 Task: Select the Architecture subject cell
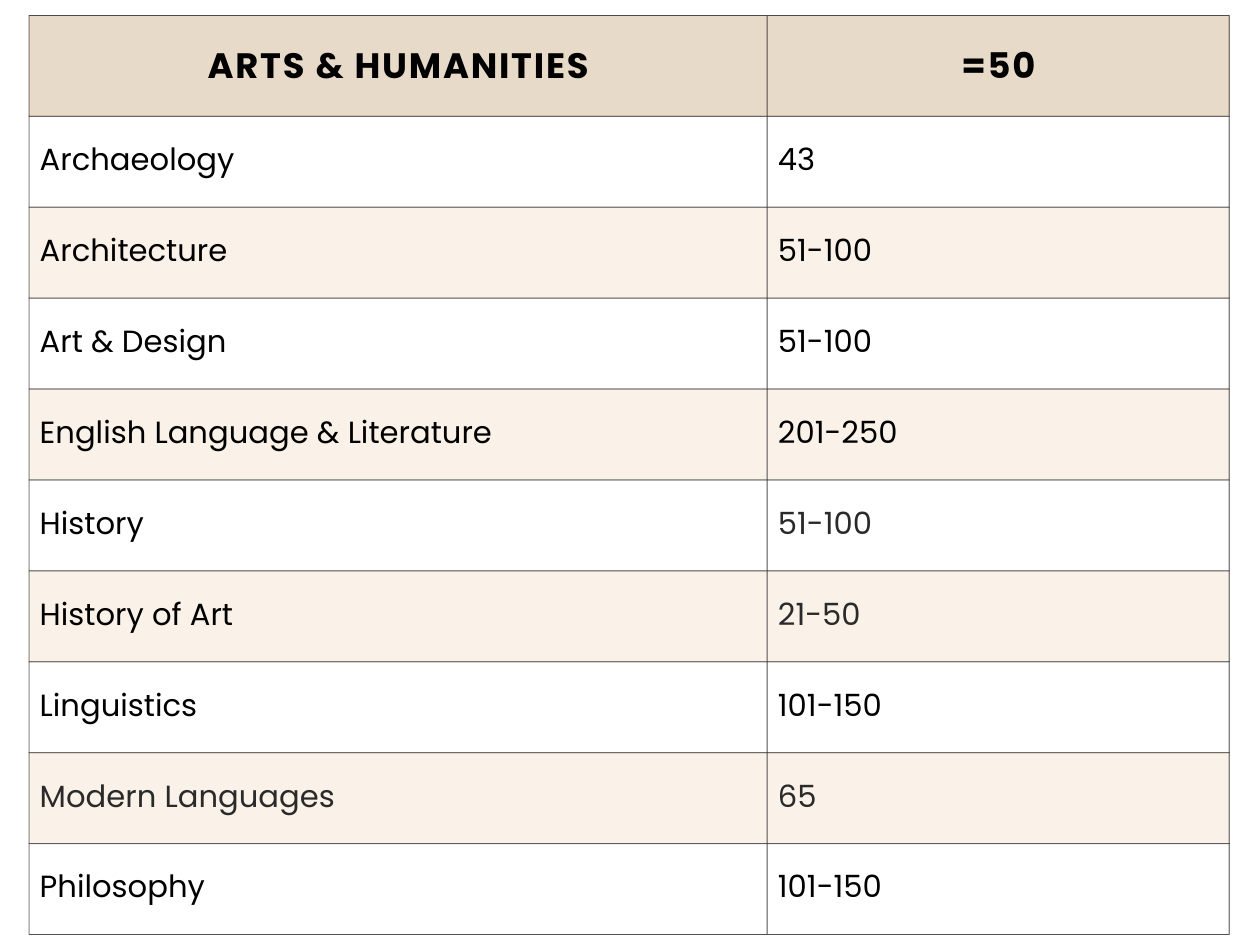(x=133, y=251)
